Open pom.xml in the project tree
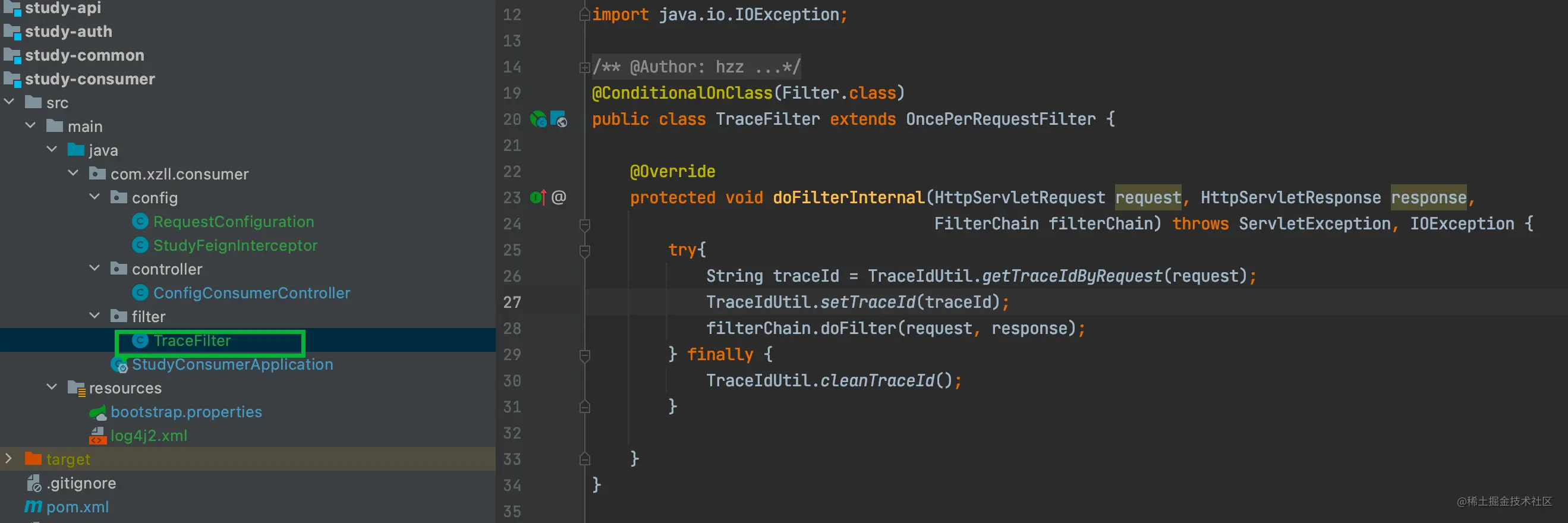Image resolution: width=1568 pixels, height=523 pixels. tap(77, 506)
